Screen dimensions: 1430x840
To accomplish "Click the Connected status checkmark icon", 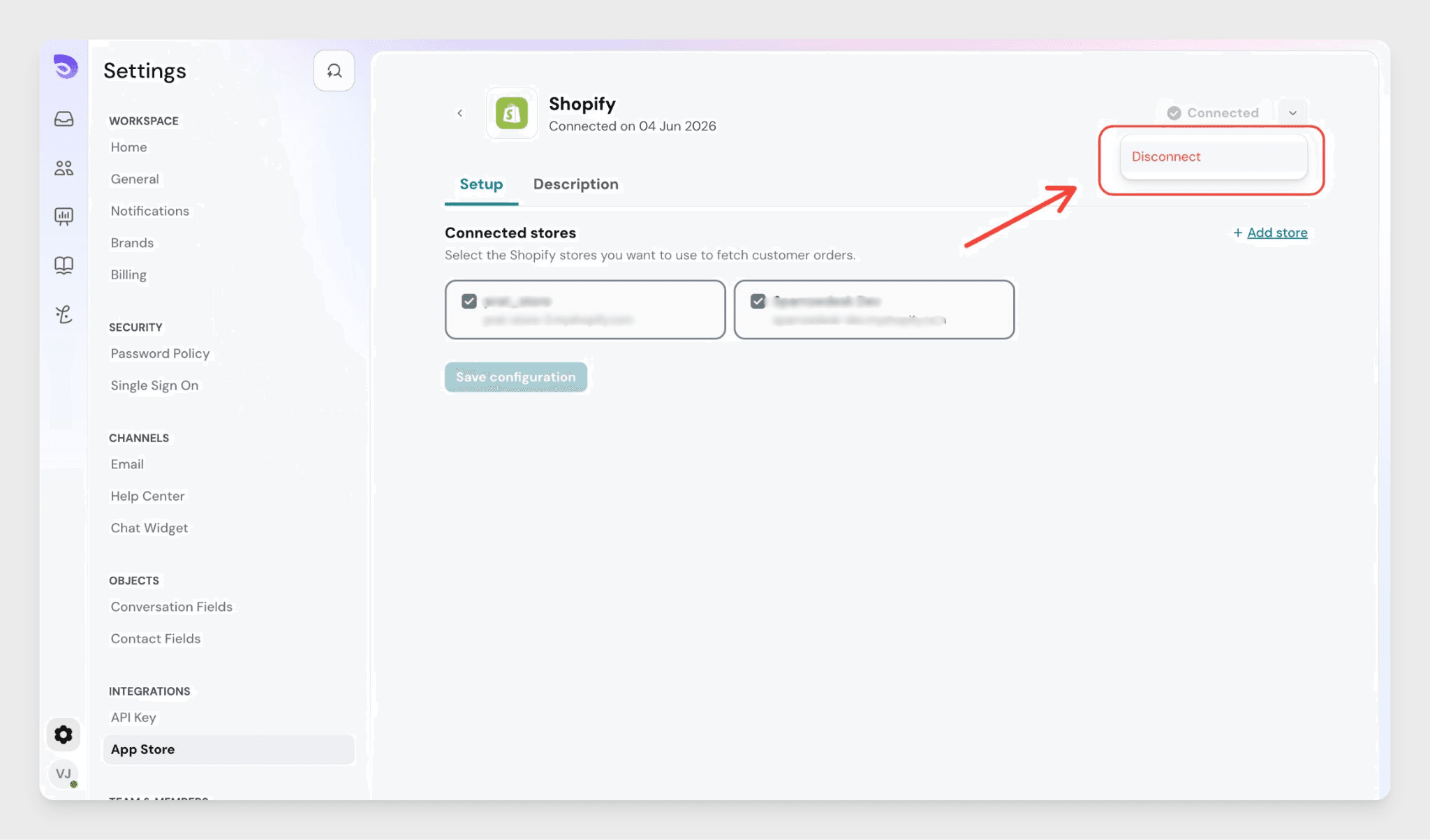I will tap(1174, 113).
